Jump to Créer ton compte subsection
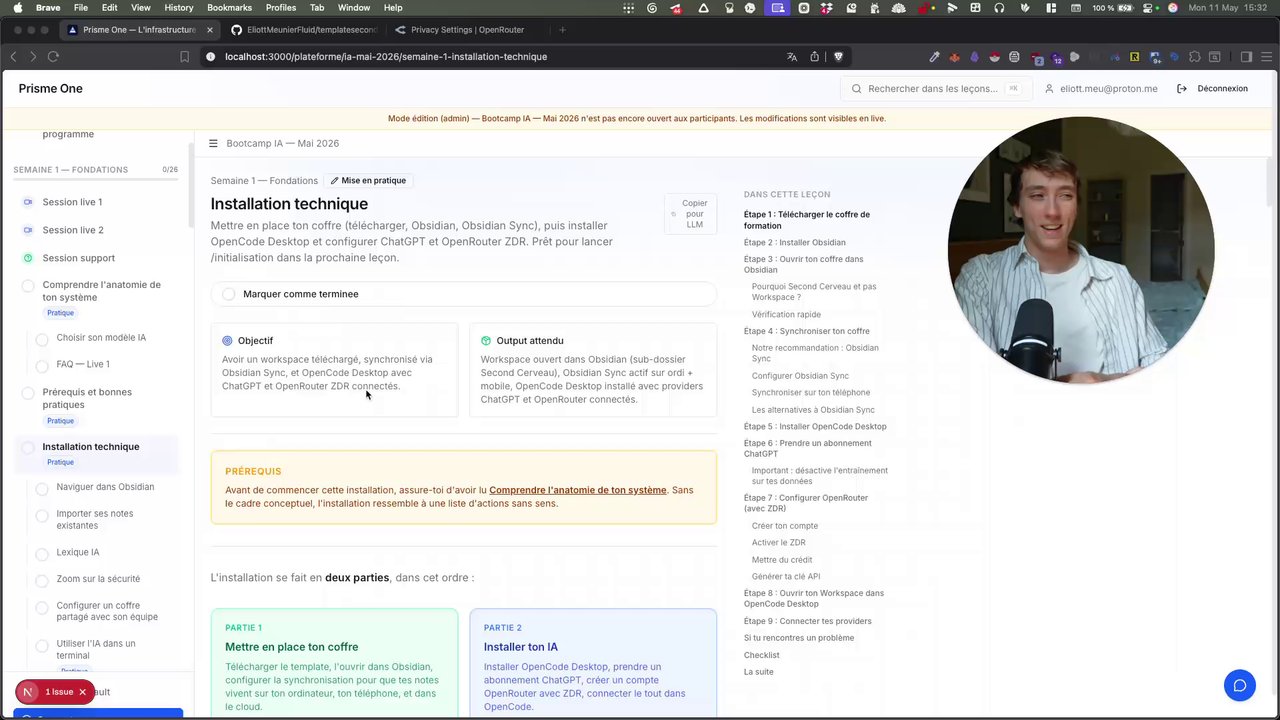The height and width of the screenshot is (720, 1280). [785, 526]
